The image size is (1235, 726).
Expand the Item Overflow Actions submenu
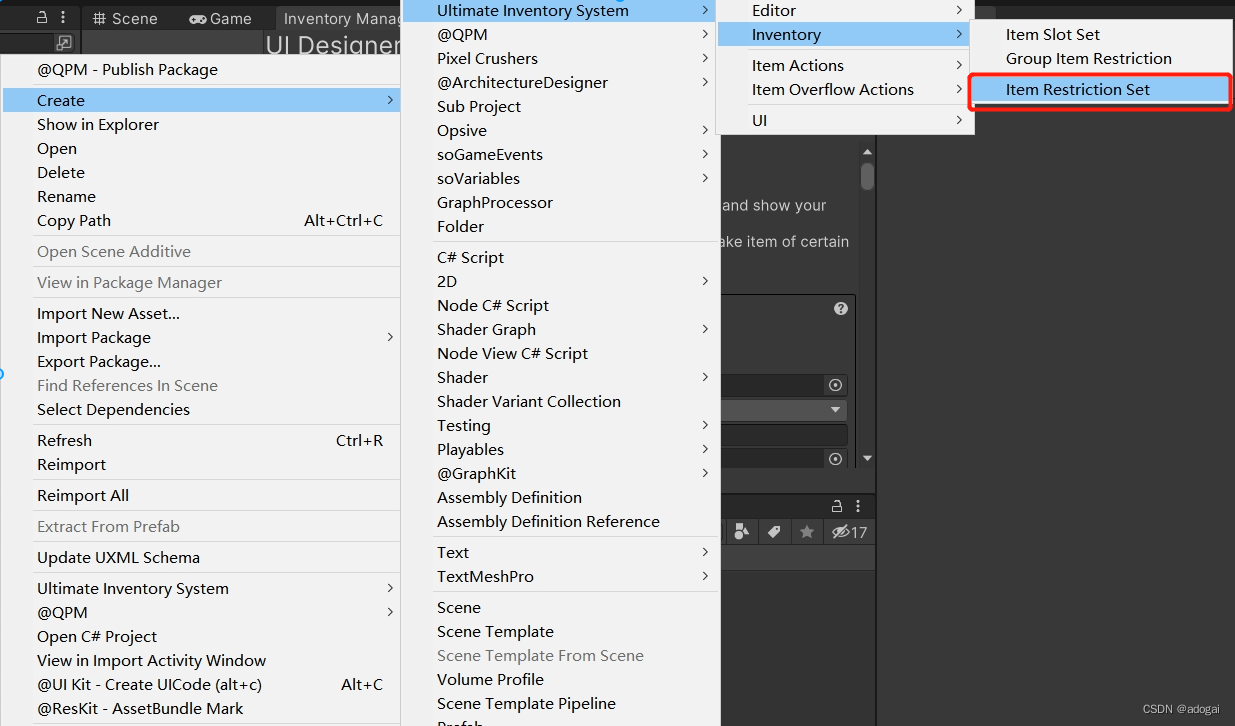click(844, 89)
